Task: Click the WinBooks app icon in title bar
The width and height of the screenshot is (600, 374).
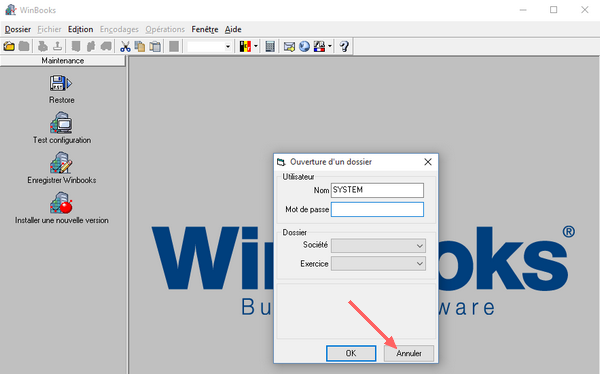Action: tap(10, 10)
